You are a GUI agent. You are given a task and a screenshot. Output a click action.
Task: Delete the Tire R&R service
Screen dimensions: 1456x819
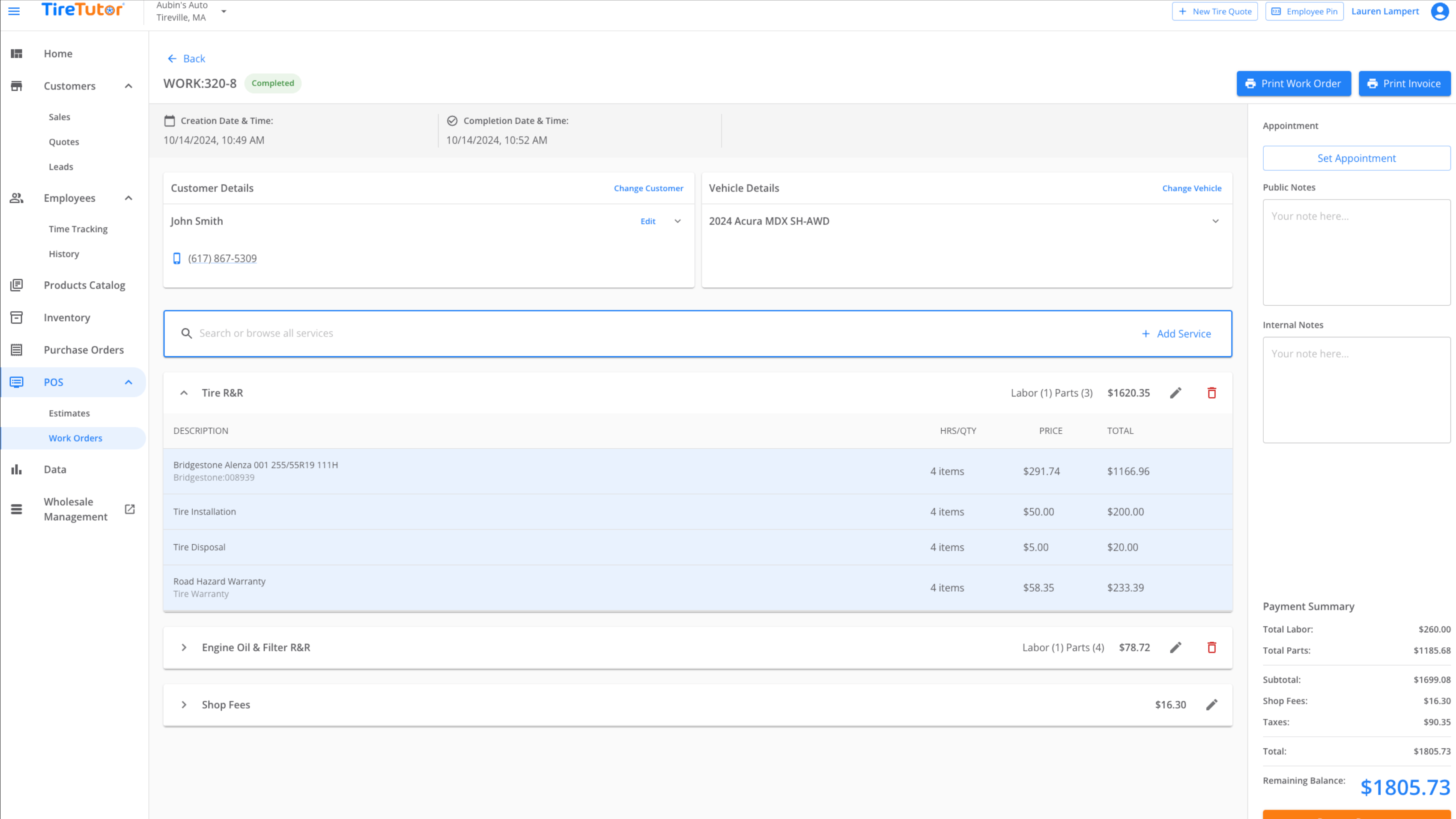point(1211,393)
